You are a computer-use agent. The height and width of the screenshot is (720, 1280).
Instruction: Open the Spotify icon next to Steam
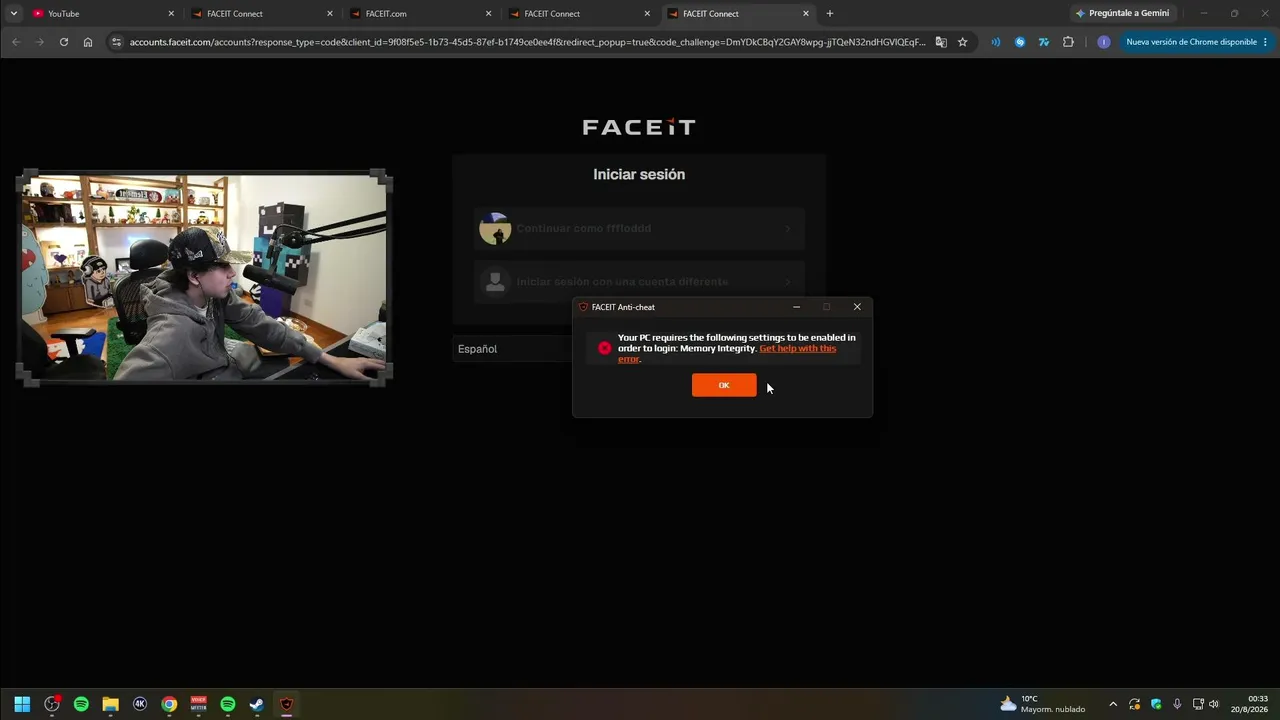tap(228, 704)
